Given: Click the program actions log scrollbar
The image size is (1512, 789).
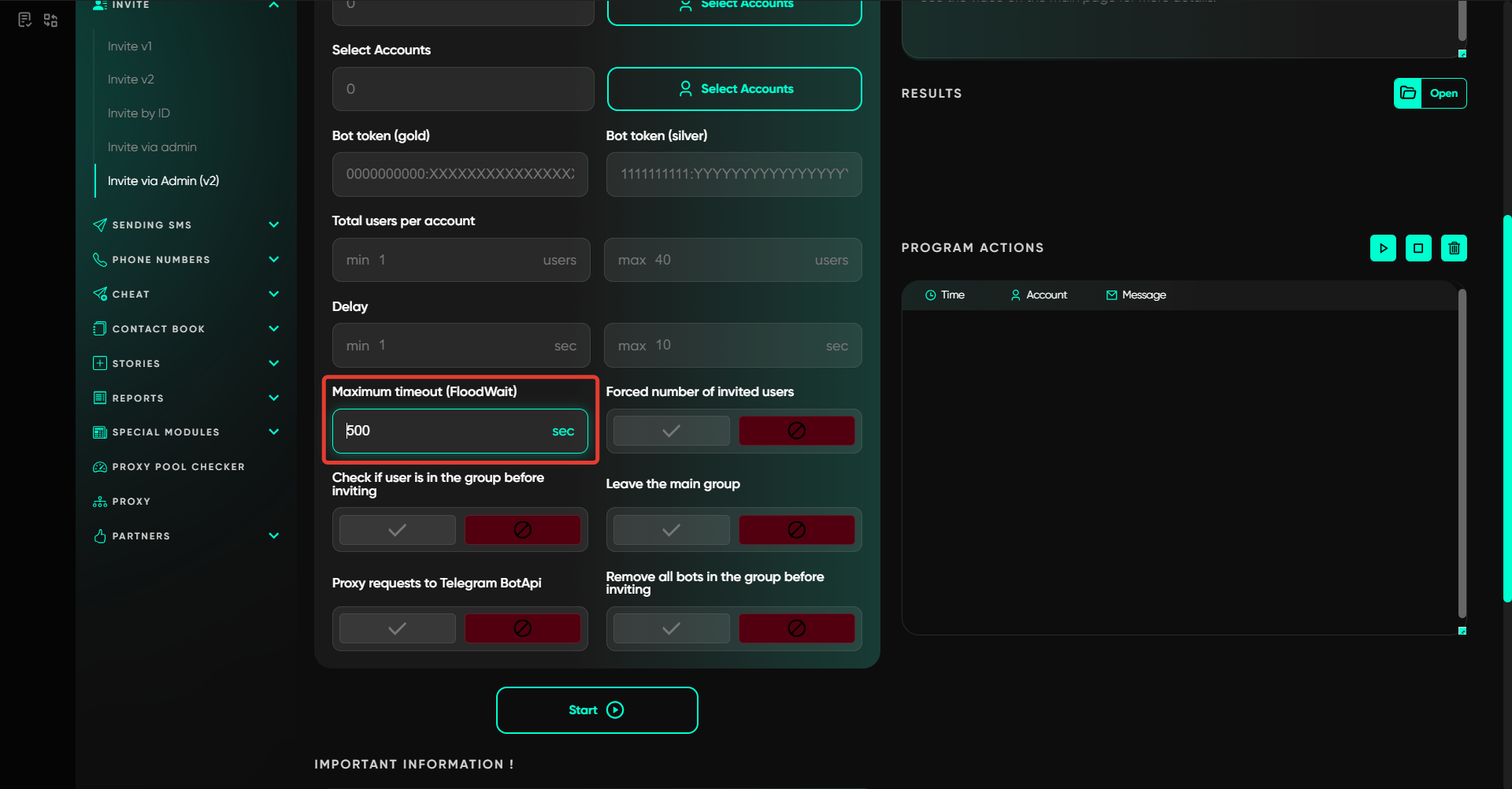Looking at the screenshot, I should 1462,453.
